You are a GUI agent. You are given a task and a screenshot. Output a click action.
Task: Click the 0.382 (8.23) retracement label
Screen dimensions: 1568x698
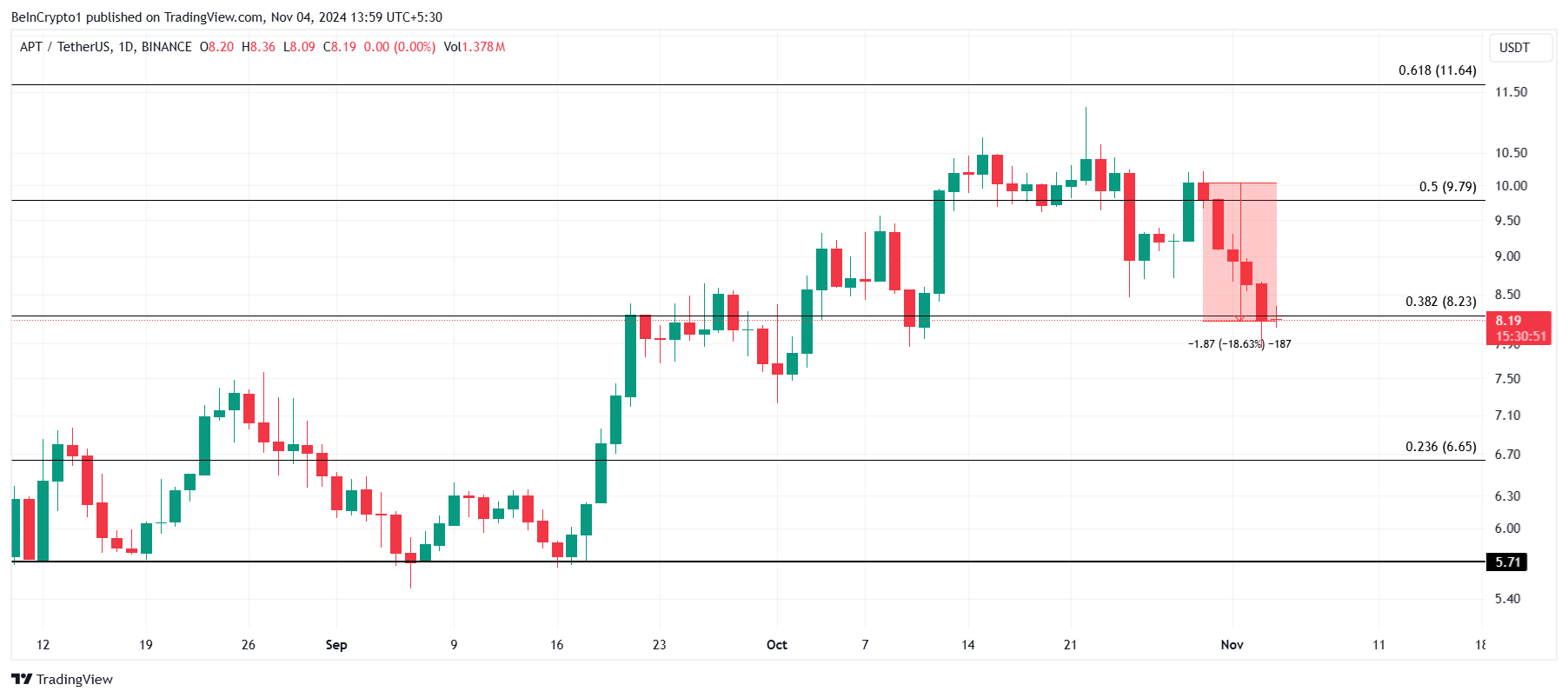click(x=1440, y=302)
